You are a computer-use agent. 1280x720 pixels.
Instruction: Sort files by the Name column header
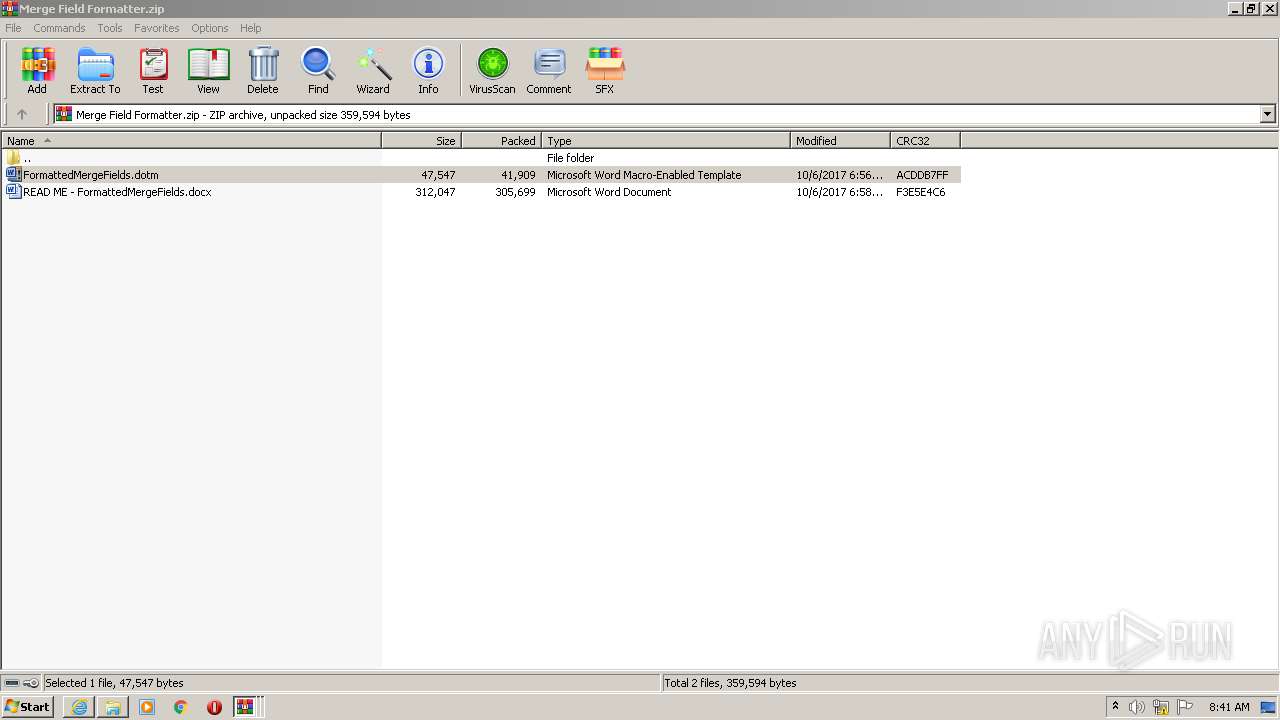tap(191, 141)
